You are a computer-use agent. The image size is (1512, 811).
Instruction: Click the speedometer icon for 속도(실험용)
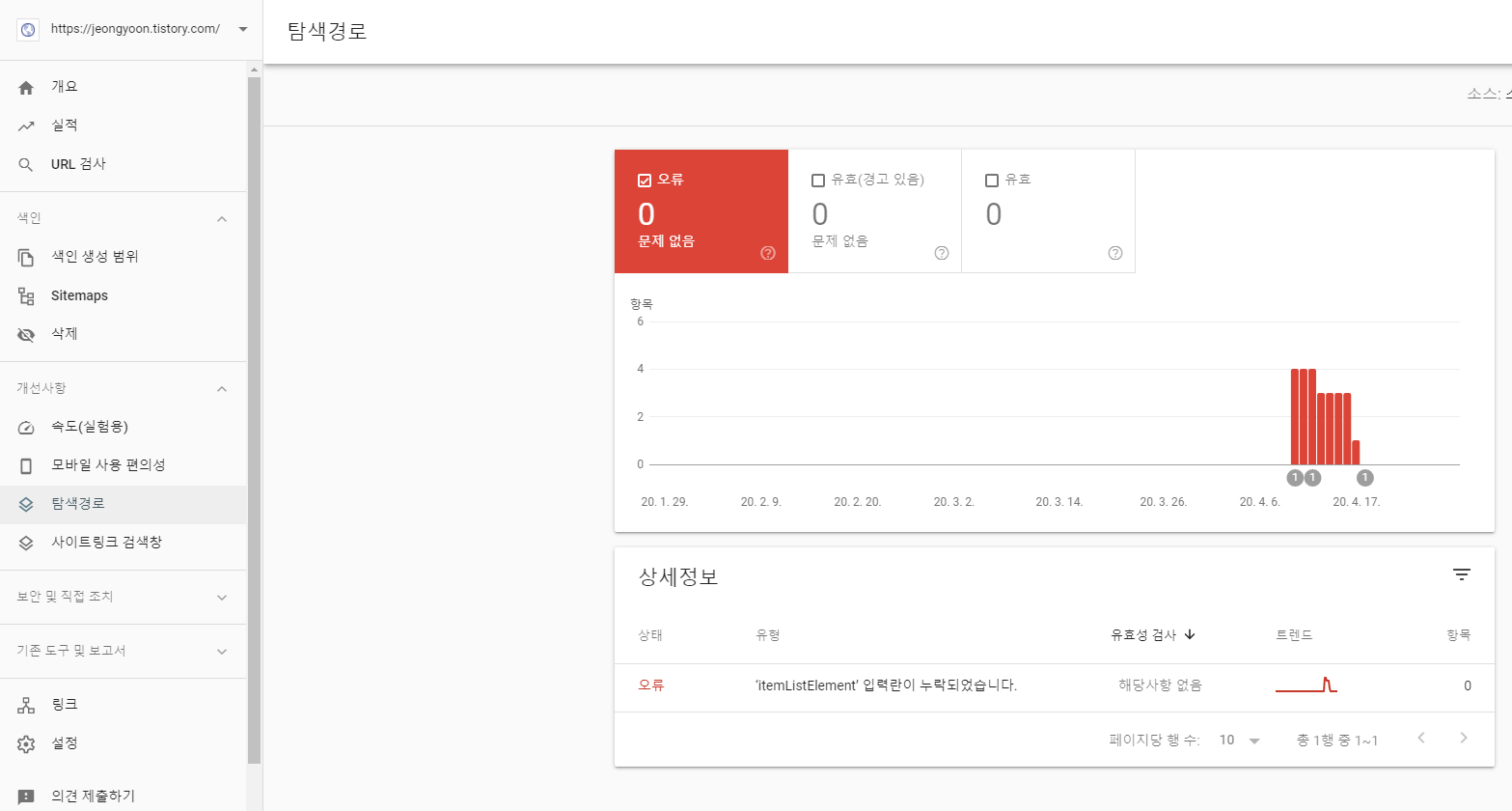click(x=26, y=427)
